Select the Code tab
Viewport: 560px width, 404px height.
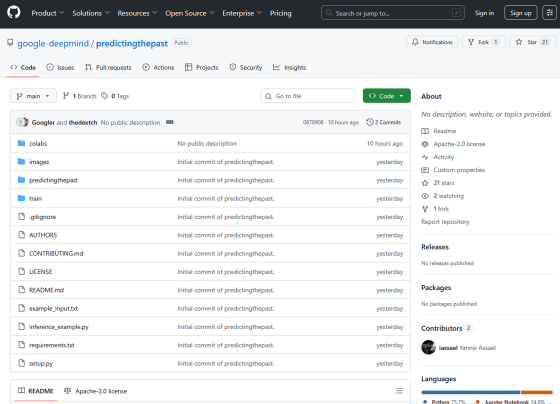pos(23,67)
